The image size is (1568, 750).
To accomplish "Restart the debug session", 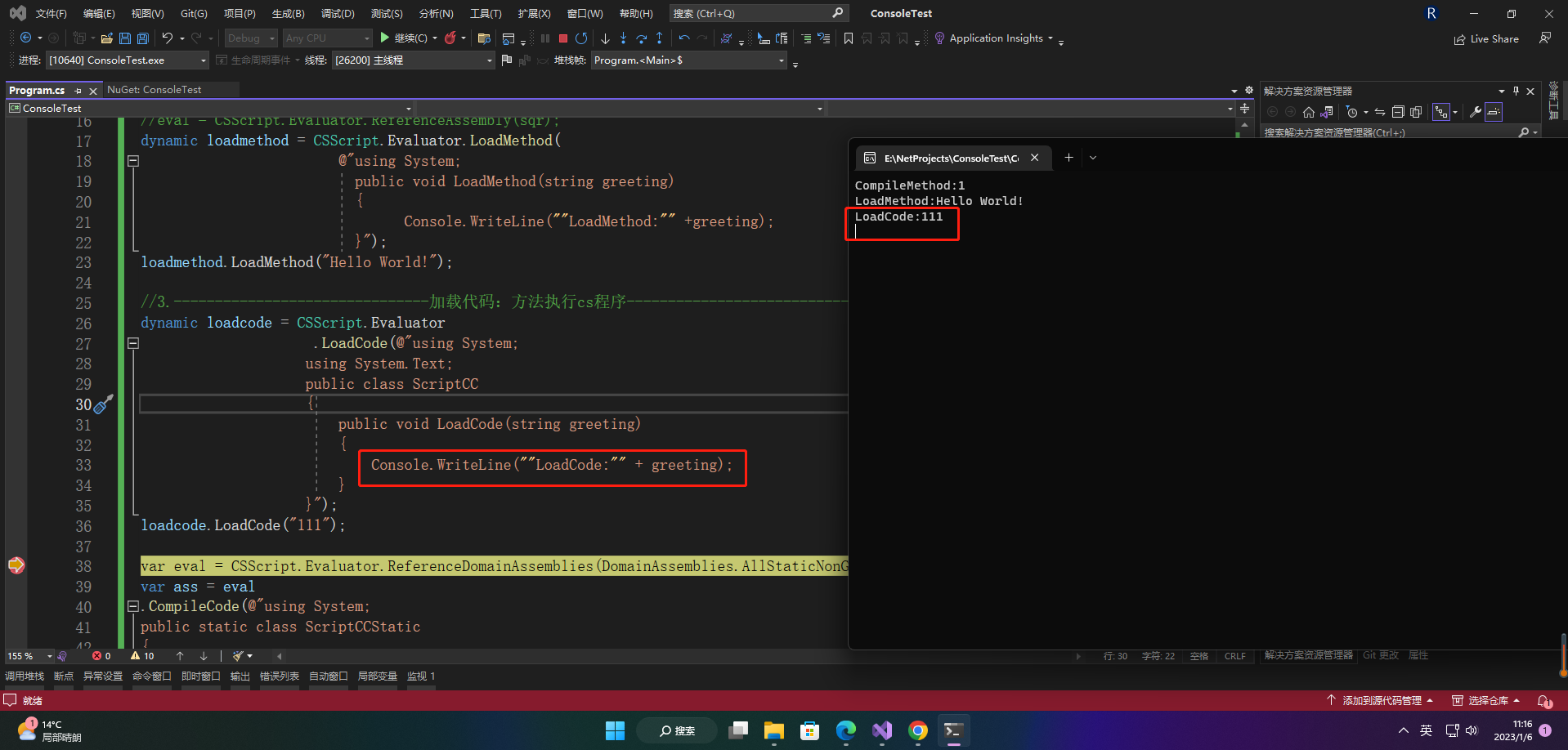I will (581, 38).
